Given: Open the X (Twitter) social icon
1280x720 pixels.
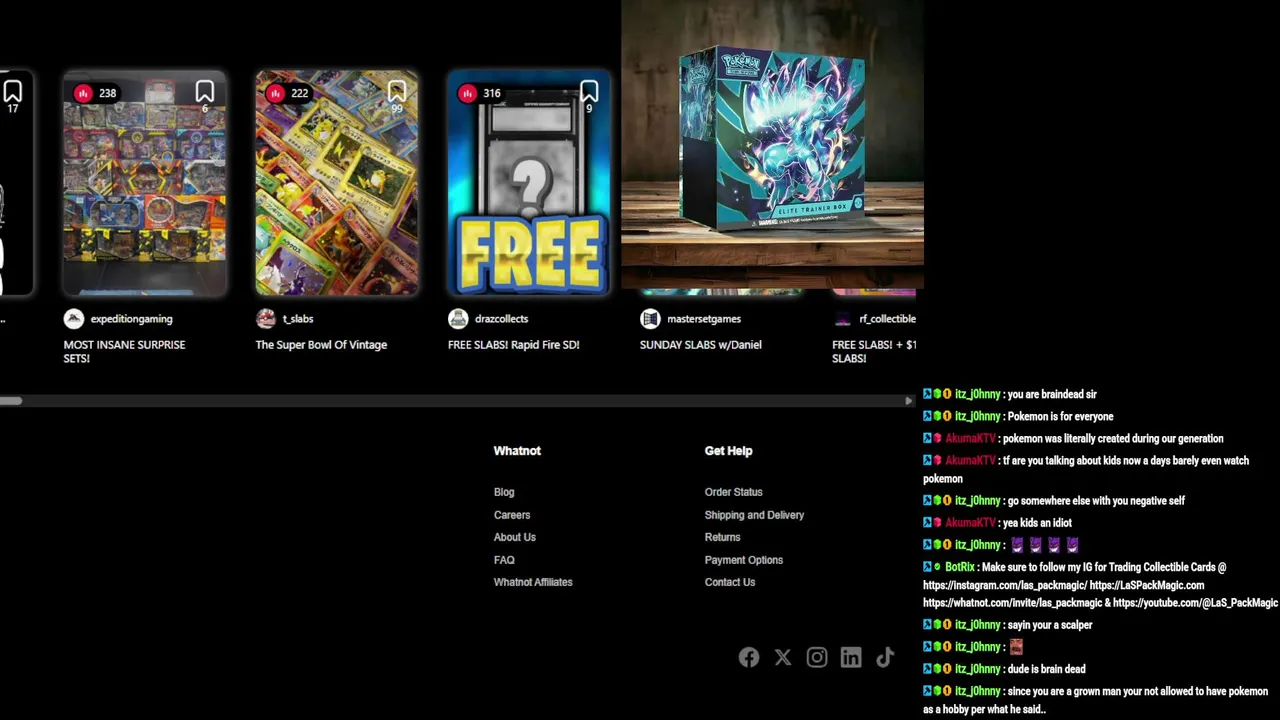Looking at the screenshot, I should point(783,657).
